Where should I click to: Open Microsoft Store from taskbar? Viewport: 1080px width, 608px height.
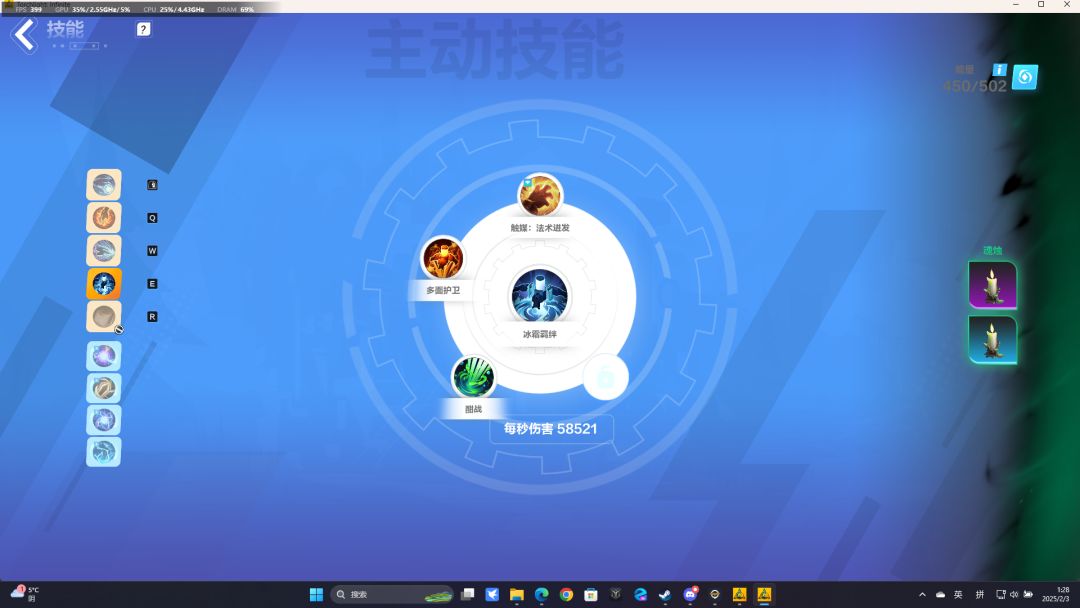(591, 594)
